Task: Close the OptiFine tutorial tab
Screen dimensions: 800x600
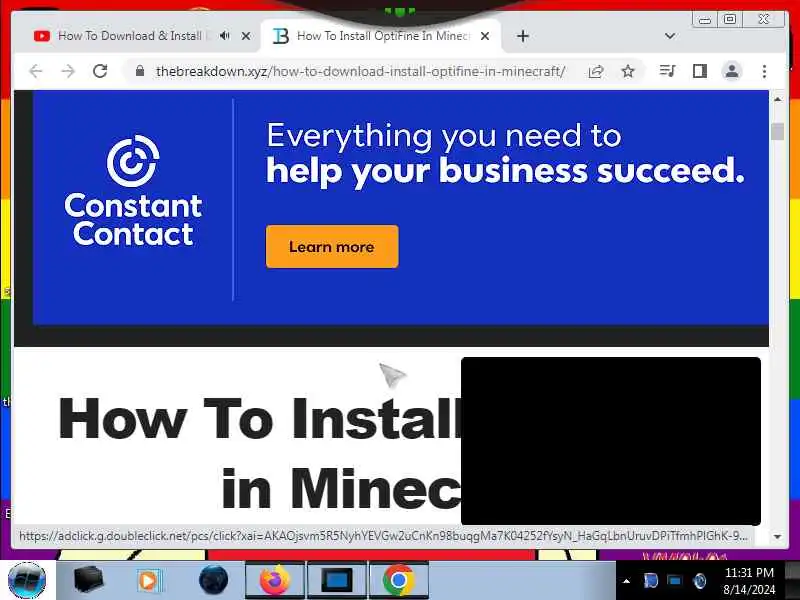Action: point(485,36)
